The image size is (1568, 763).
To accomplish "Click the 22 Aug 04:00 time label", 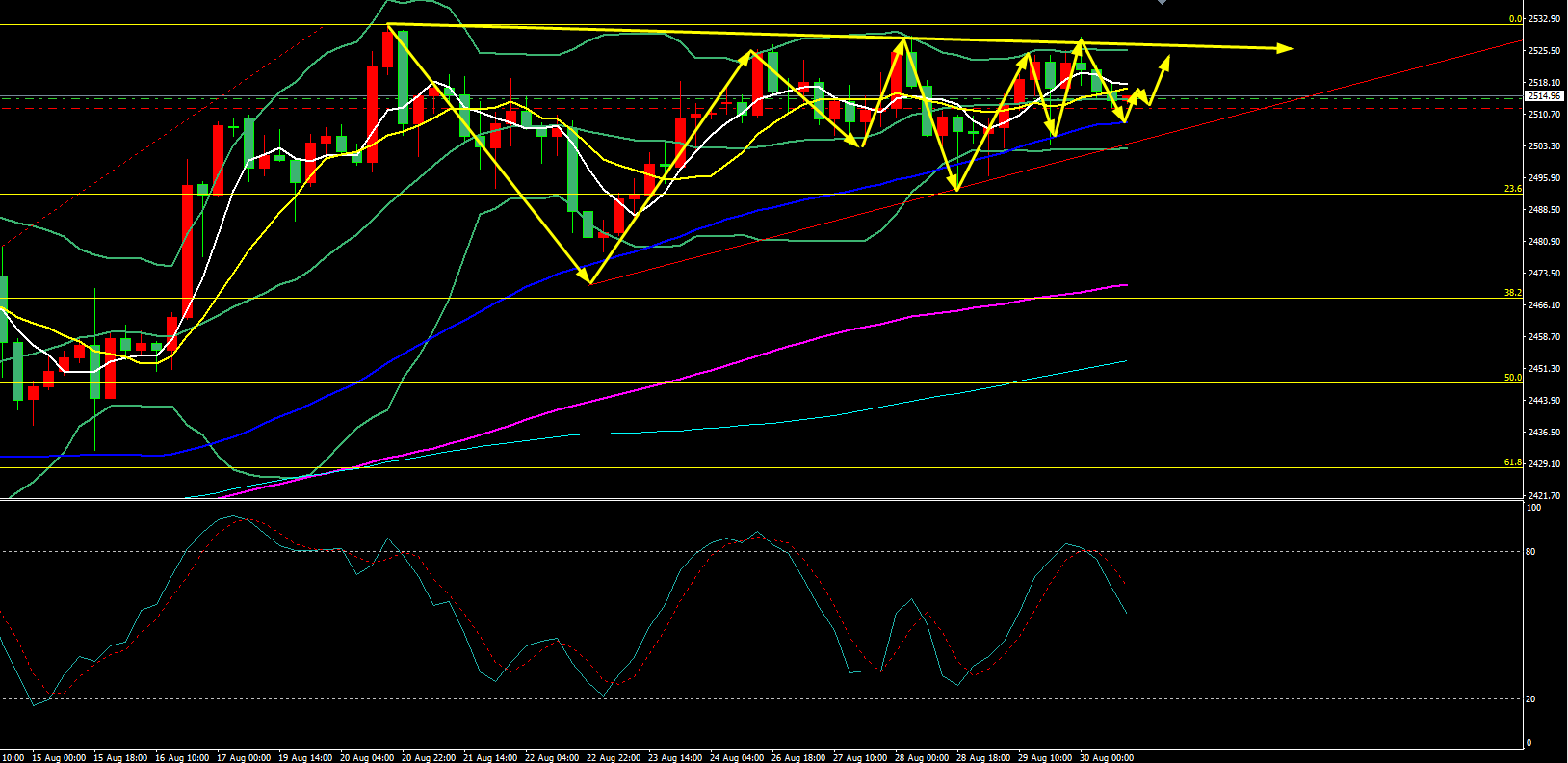I will click(x=552, y=758).
